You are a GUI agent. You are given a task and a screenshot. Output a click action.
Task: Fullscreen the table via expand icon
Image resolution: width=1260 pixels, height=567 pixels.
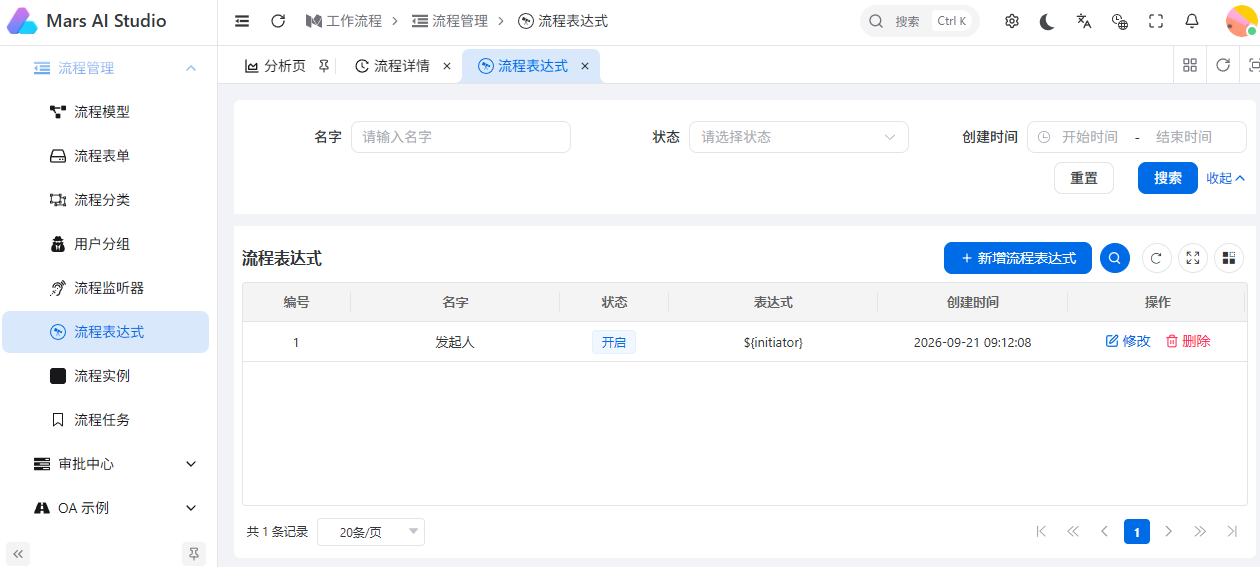(1193, 258)
